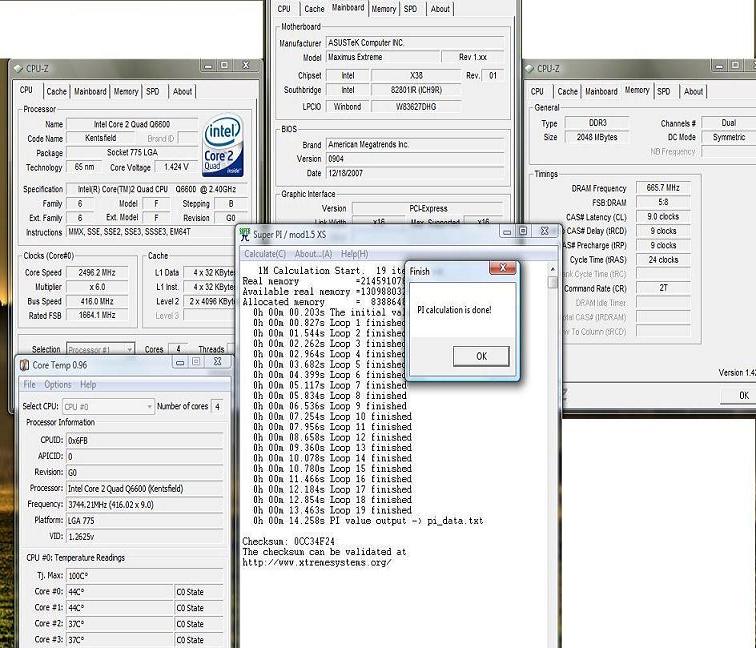756x648 pixels.
Task: Click the Tj. Max 100C° field
Action: 144,576
